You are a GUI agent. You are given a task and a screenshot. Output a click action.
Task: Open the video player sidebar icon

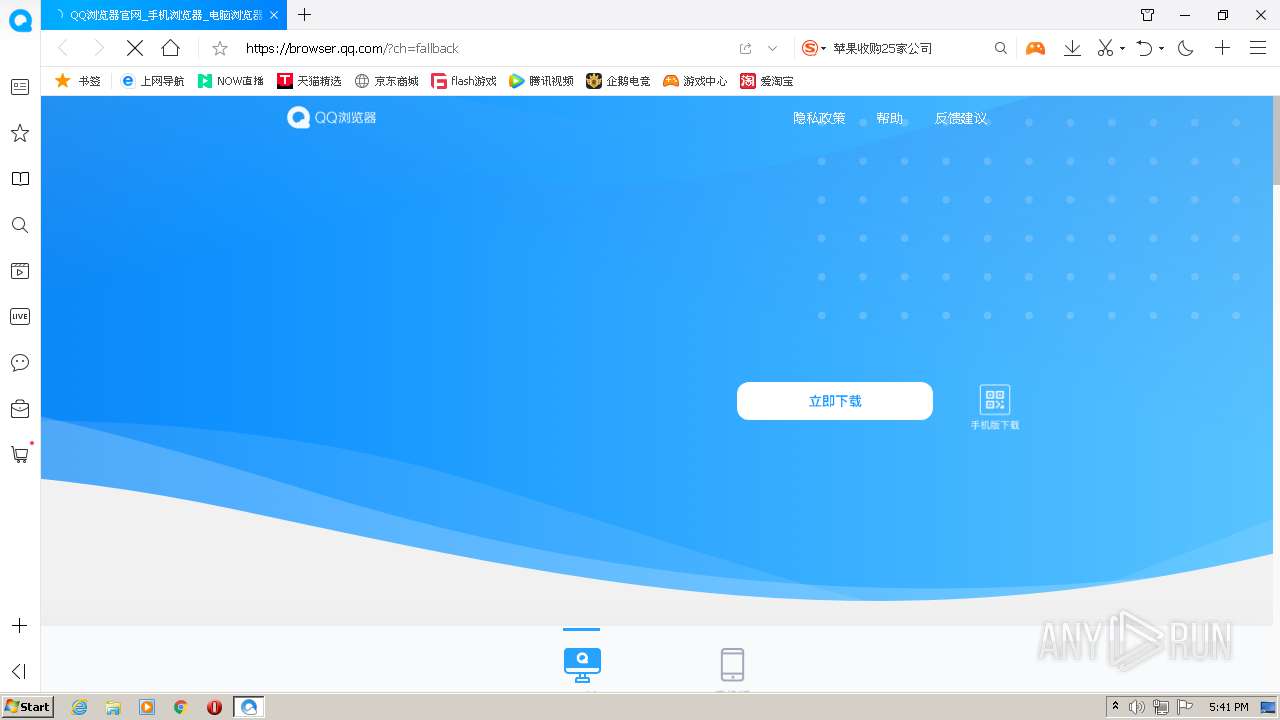tap(20, 271)
